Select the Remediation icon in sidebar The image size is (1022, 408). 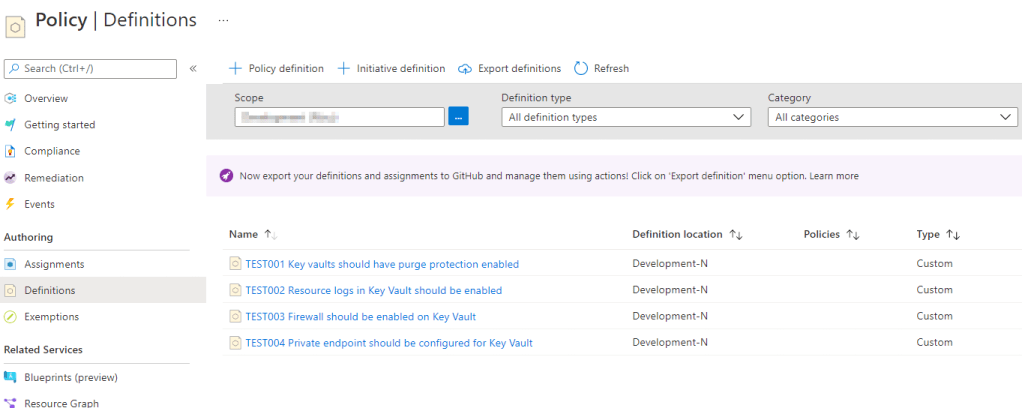[x=11, y=178]
